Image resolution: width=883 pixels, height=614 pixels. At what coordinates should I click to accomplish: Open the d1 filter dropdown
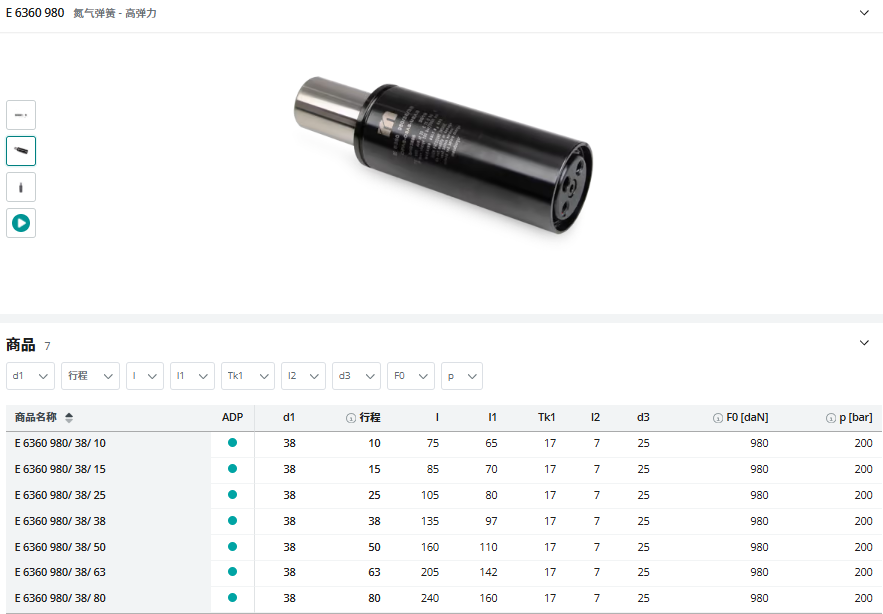pos(30,376)
